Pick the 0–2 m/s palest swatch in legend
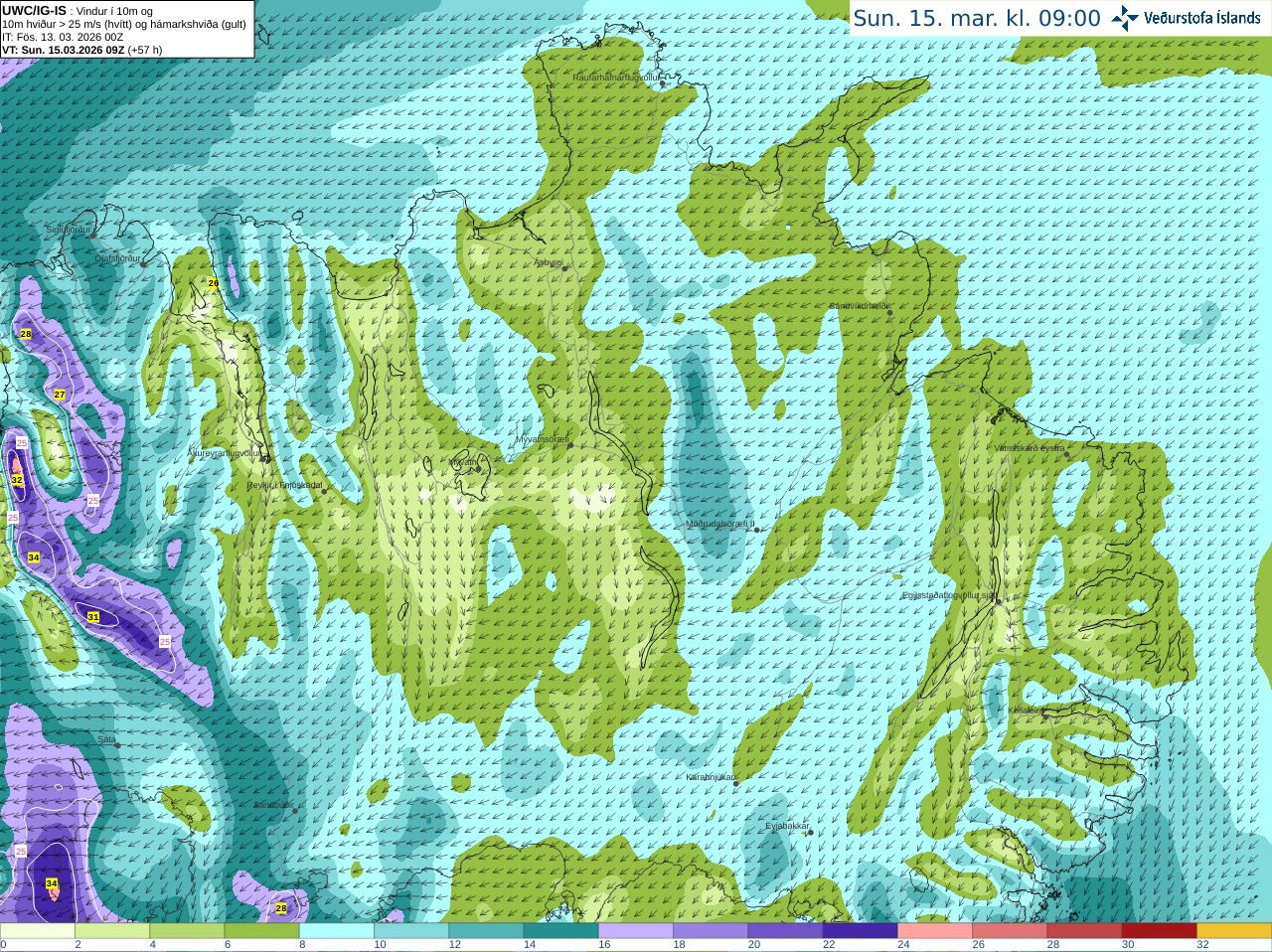Viewport: 1272px width, 952px height. (37, 931)
